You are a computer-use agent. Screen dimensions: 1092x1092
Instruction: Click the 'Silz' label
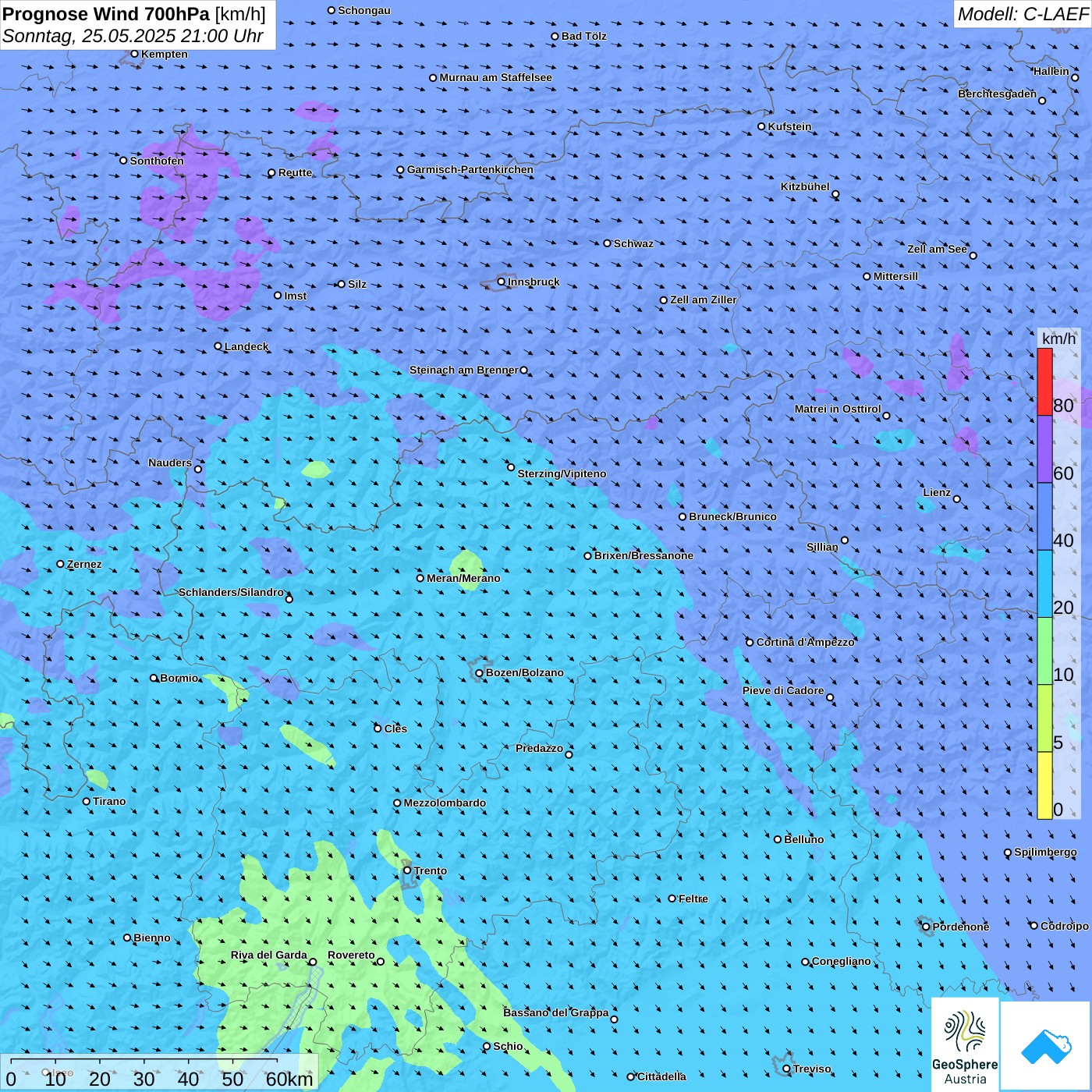357,284
